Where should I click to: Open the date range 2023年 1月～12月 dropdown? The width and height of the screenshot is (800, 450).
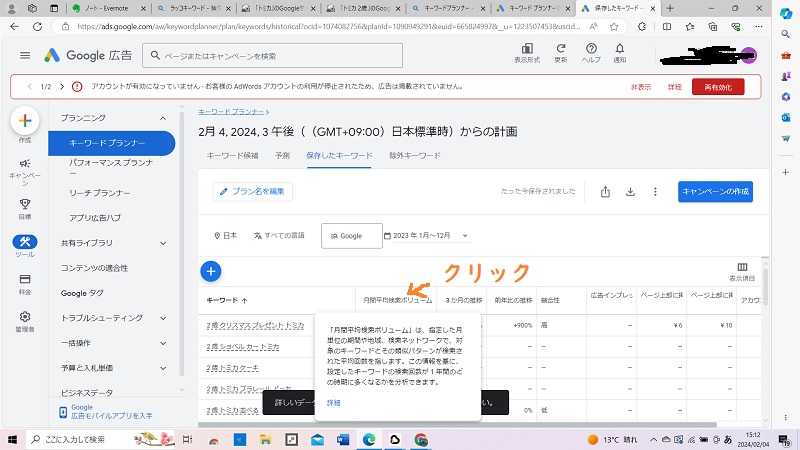[426, 236]
